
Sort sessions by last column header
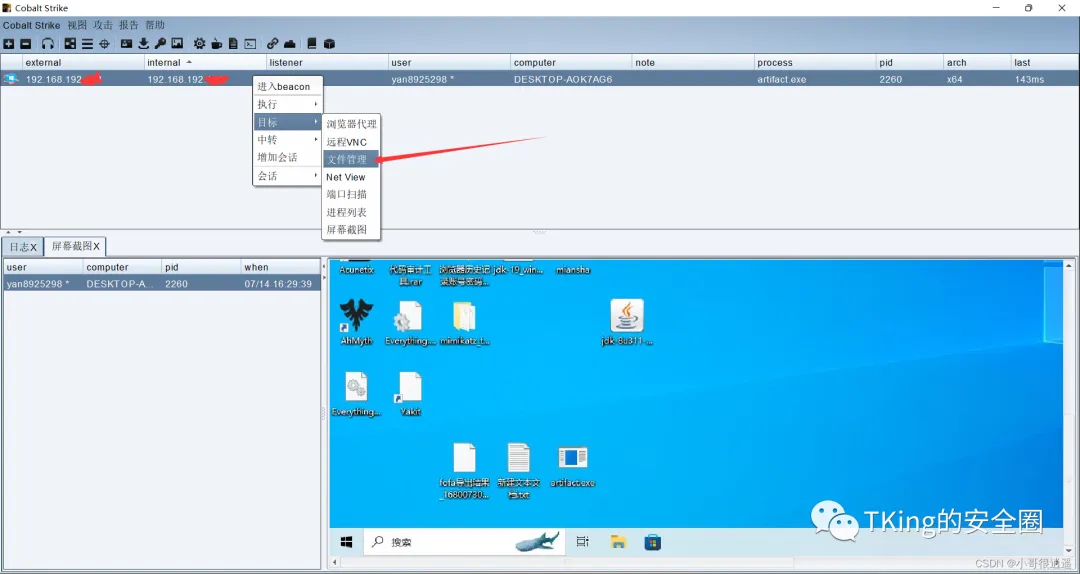click(1045, 63)
